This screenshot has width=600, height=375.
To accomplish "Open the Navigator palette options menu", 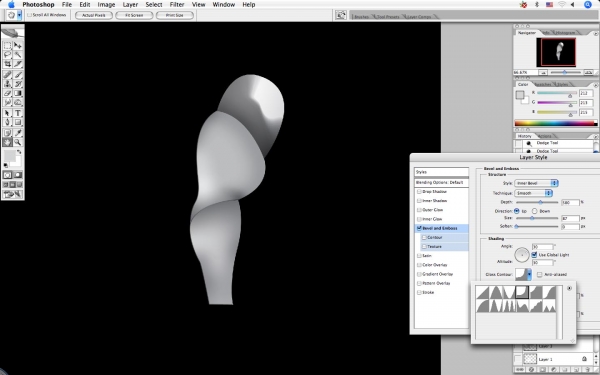I will coord(596,33).
